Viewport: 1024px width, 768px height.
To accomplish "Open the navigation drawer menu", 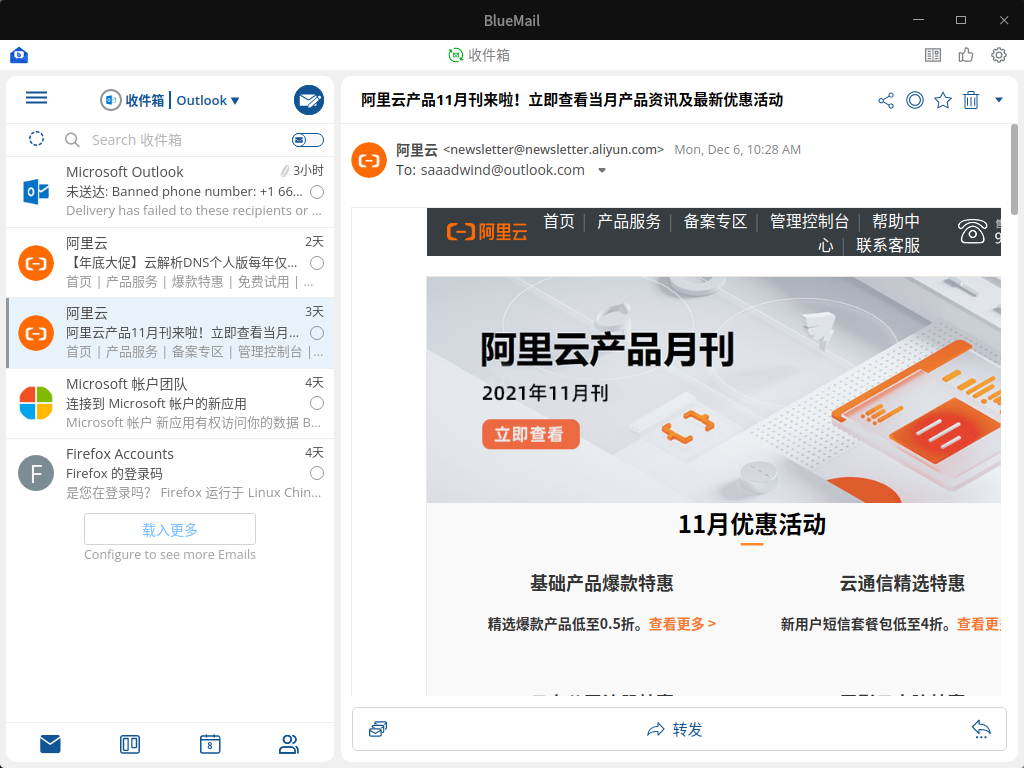I will (x=36, y=97).
